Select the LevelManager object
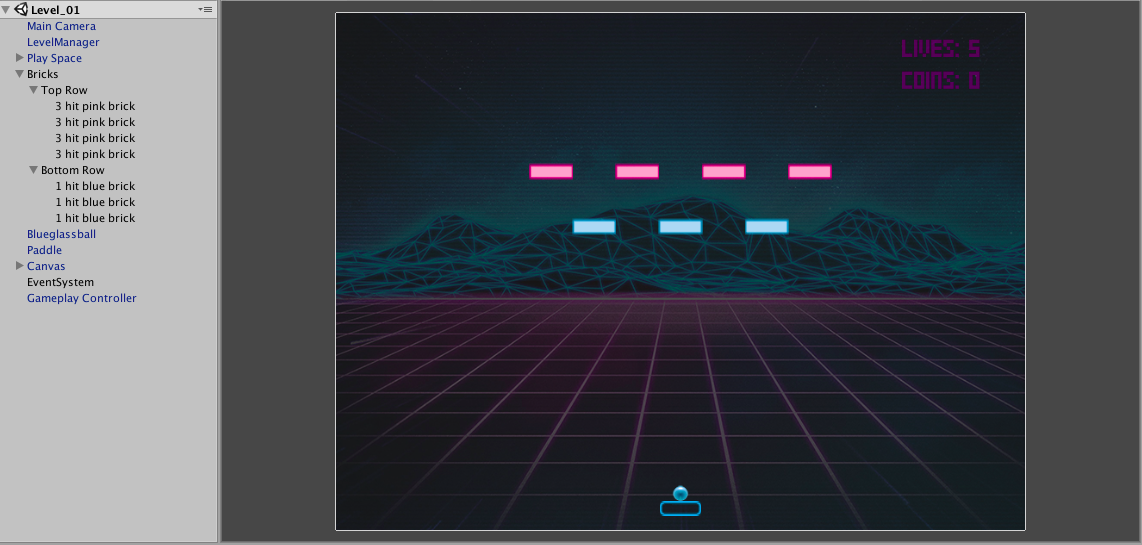1142x545 pixels. (x=63, y=42)
